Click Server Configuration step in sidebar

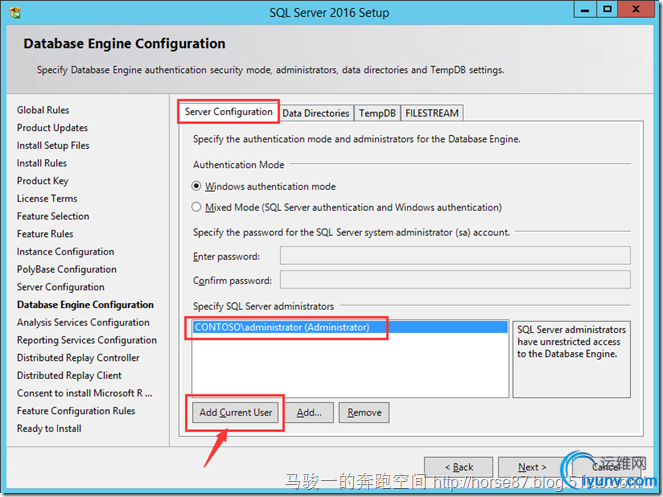pyautogui.click(x=60, y=287)
